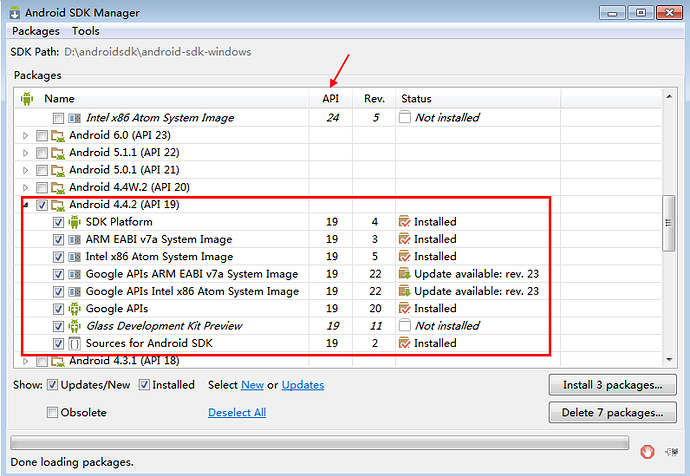The width and height of the screenshot is (690, 476).
Task: Uncheck the ARM EABI v7a System Image checkbox
Action: [x=58, y=240]
